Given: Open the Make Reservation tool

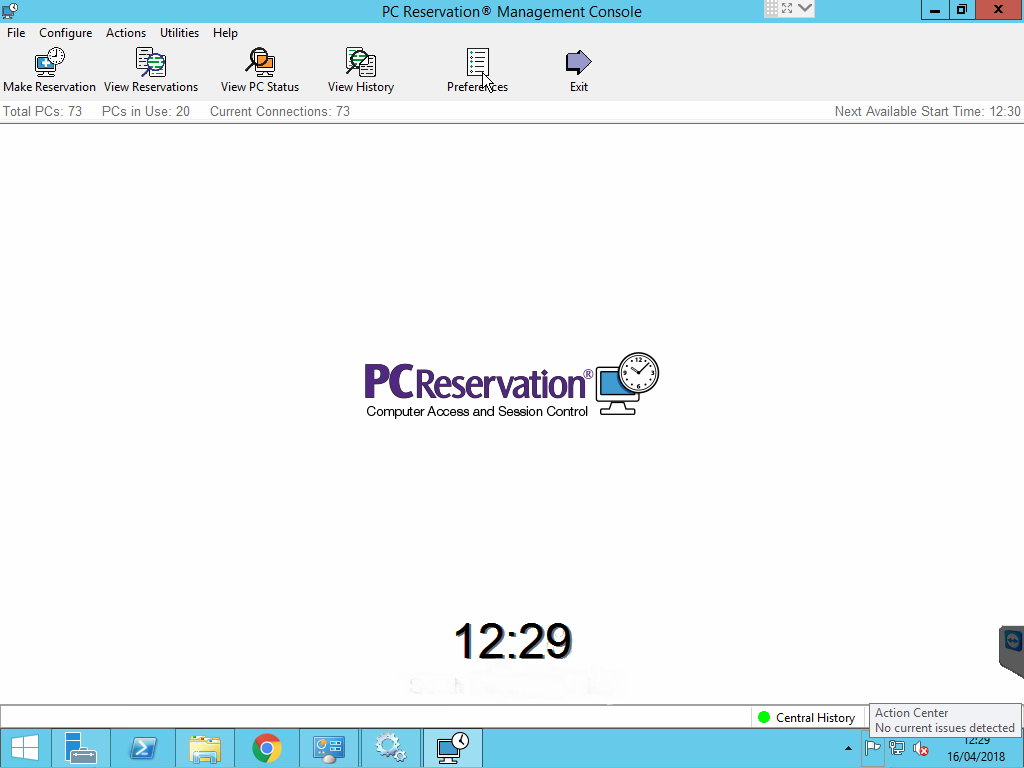Looking at the screenshot, I should tap(50, 71).
